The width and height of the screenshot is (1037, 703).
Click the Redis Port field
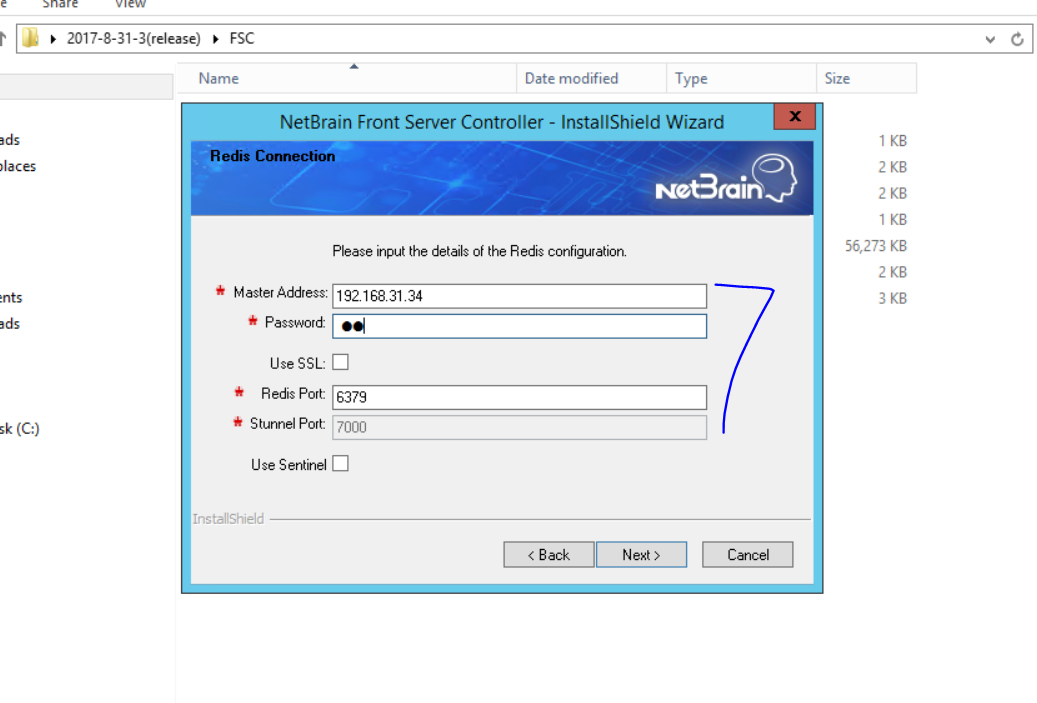(519, 397)
